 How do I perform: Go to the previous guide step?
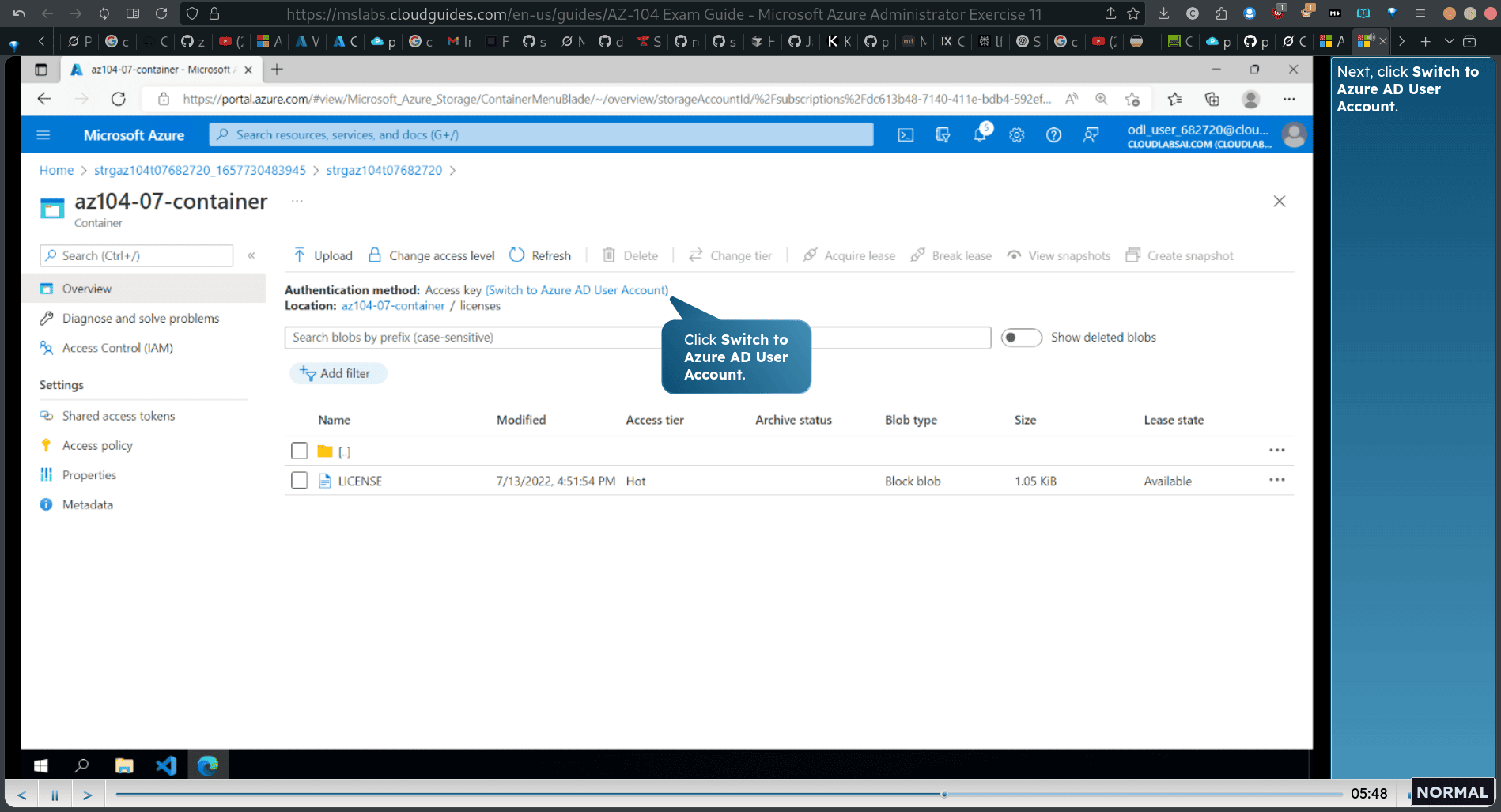pos(21,795)
